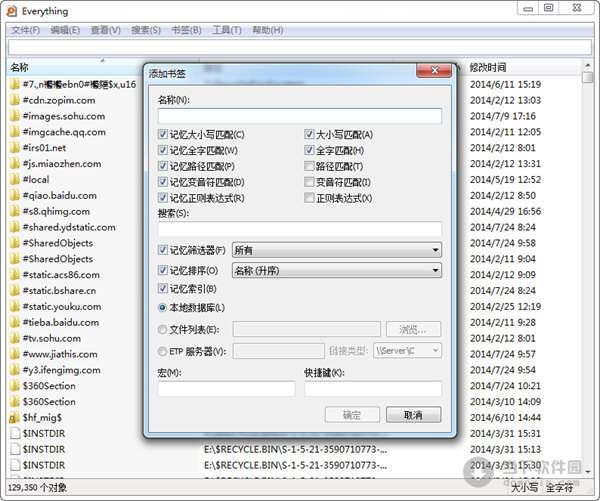Open the 工具(T) menu
Viewport: 600px width, 501px height.
[x=227, y=30]
